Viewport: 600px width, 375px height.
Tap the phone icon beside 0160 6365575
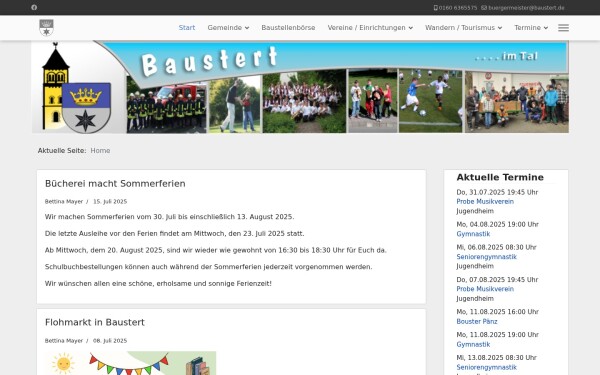(x=435, y=8)
